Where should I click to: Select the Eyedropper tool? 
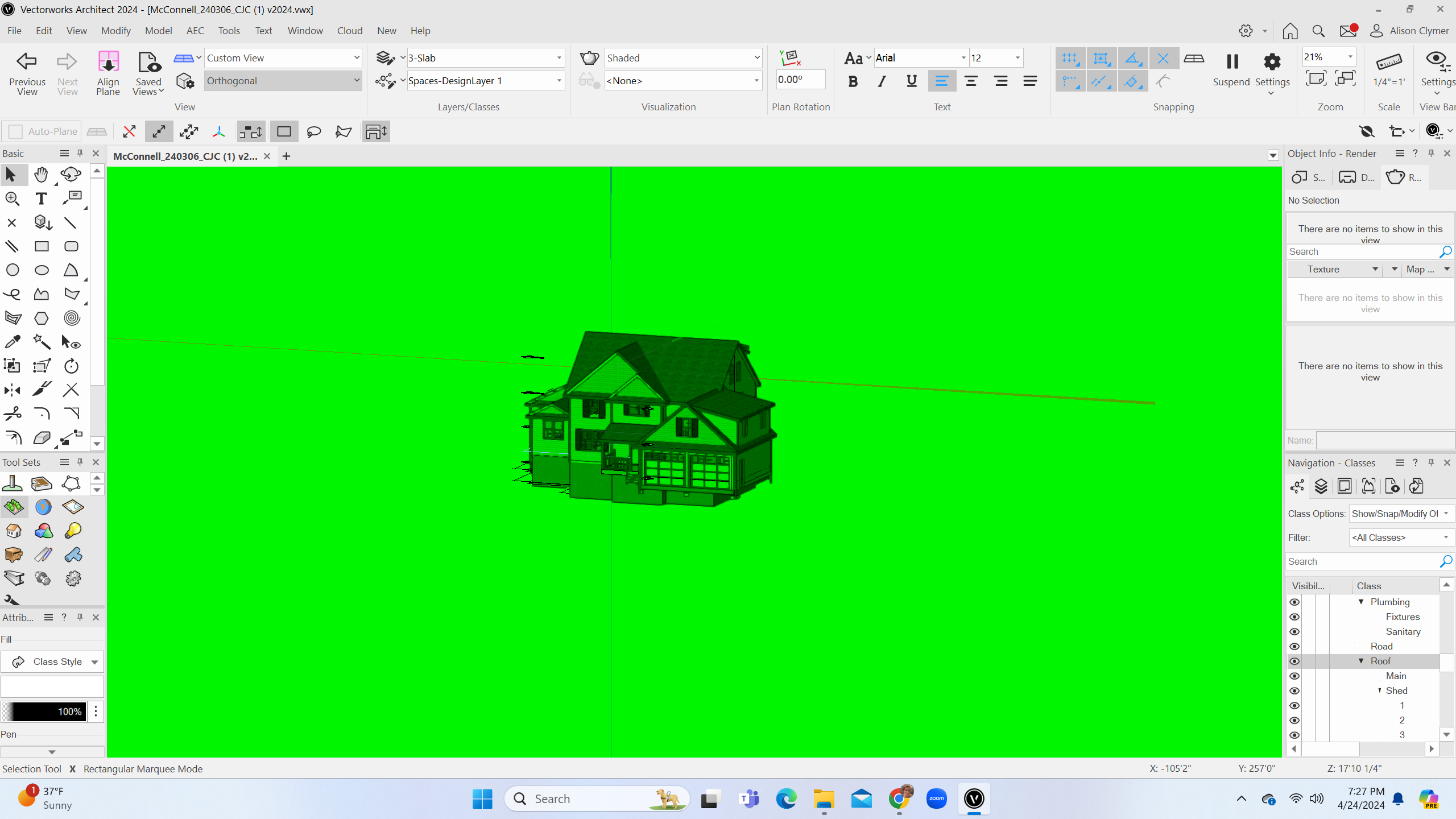12,342
